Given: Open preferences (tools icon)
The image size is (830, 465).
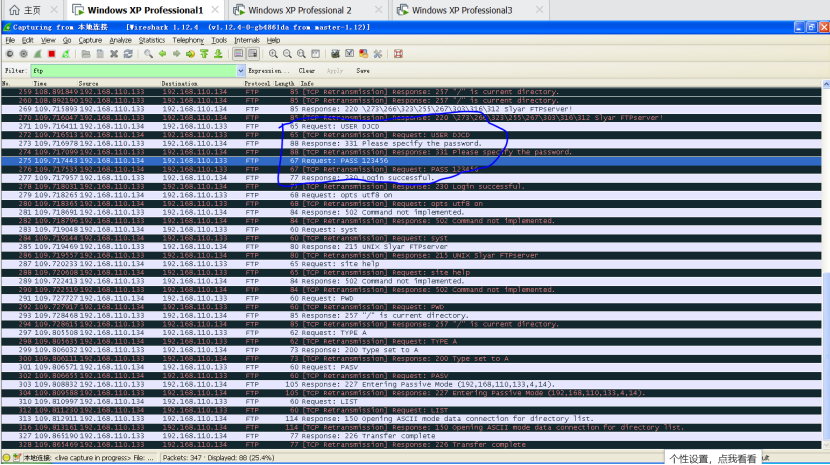Looking at the screenshot, I should tap(377, 54).
